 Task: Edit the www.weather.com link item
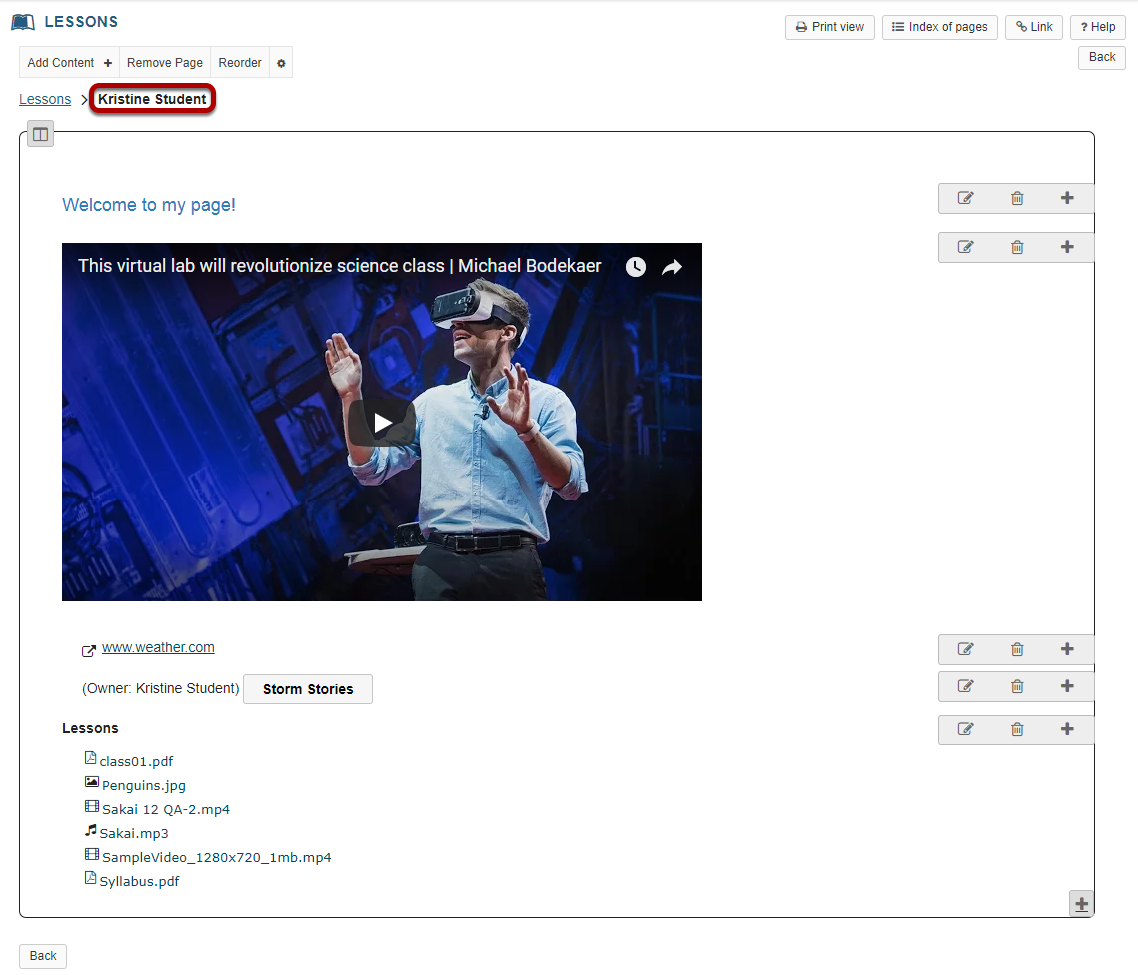[x=965, y=649]
